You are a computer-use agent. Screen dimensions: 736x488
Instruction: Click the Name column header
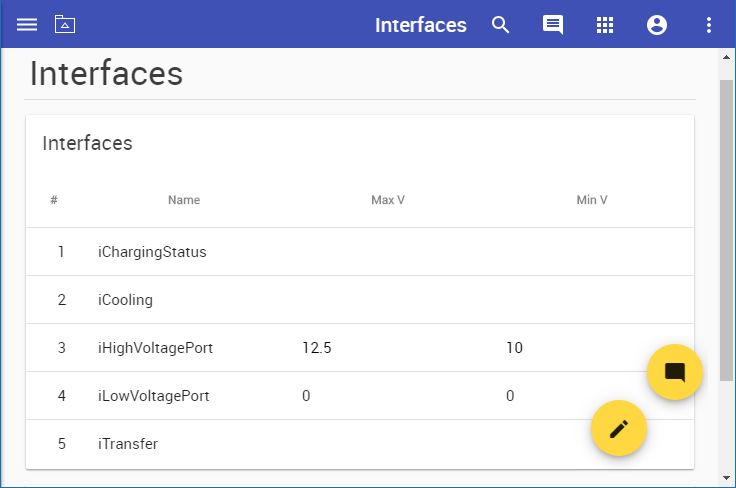(184, 200)
